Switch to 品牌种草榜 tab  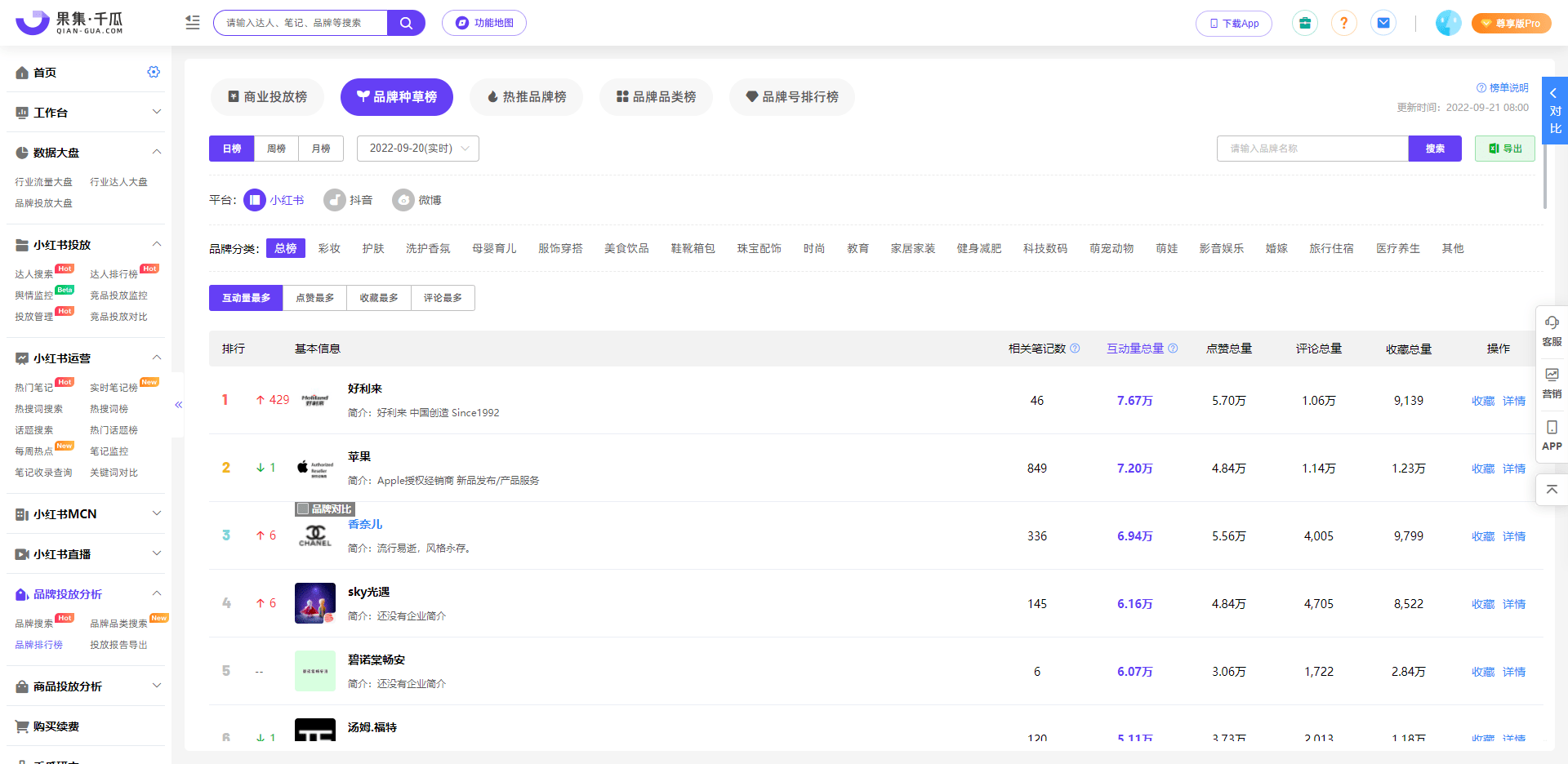(397, 97)
